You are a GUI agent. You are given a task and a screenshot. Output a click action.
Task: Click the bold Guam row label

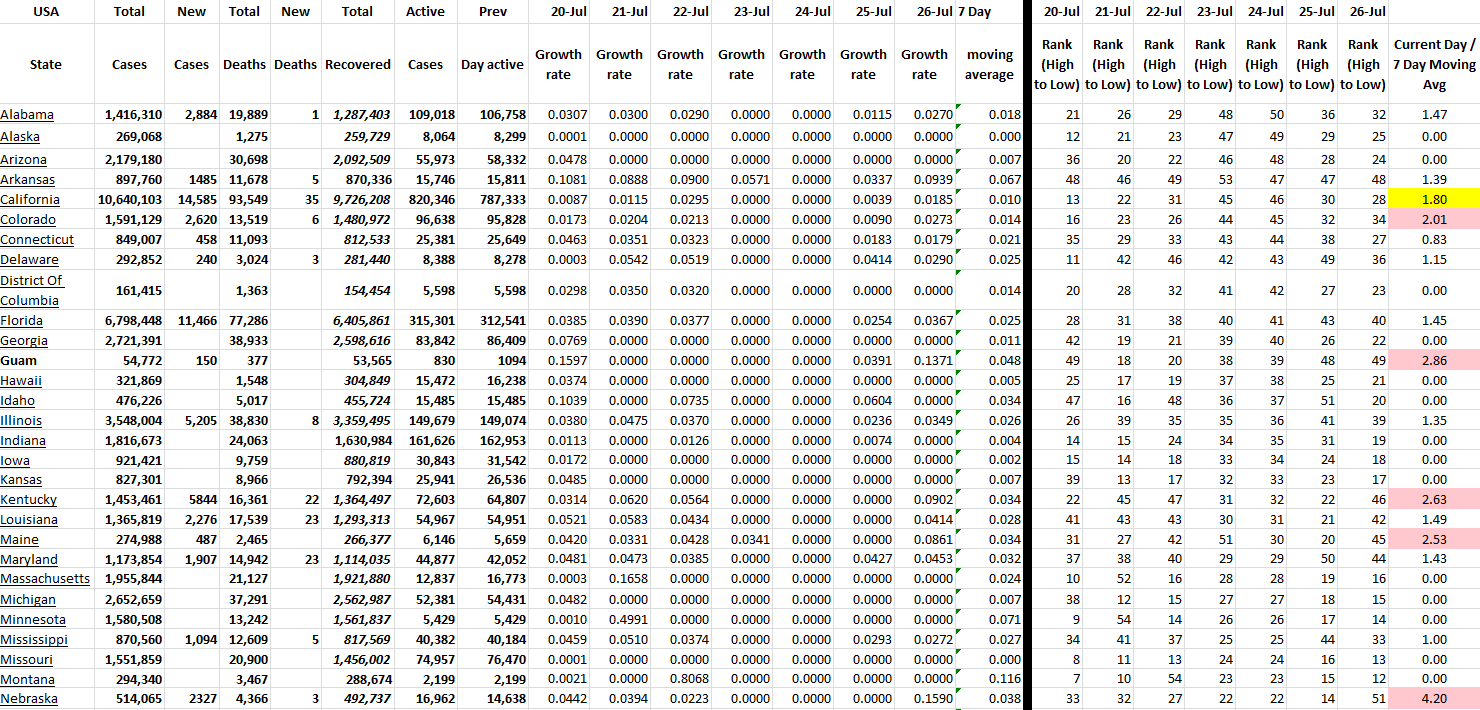(18, 360)
